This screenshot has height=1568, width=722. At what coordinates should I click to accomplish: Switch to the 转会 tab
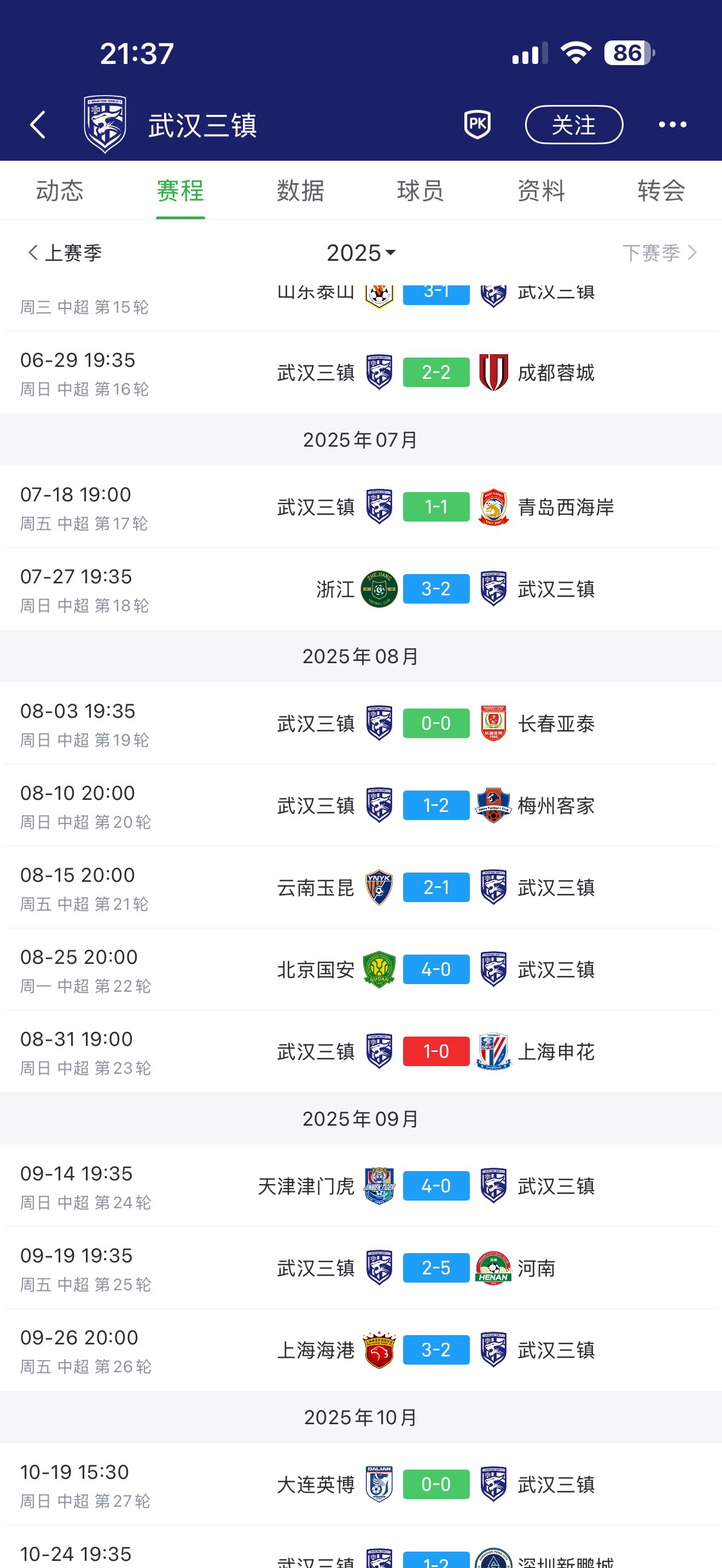click(x=661, y=190)
